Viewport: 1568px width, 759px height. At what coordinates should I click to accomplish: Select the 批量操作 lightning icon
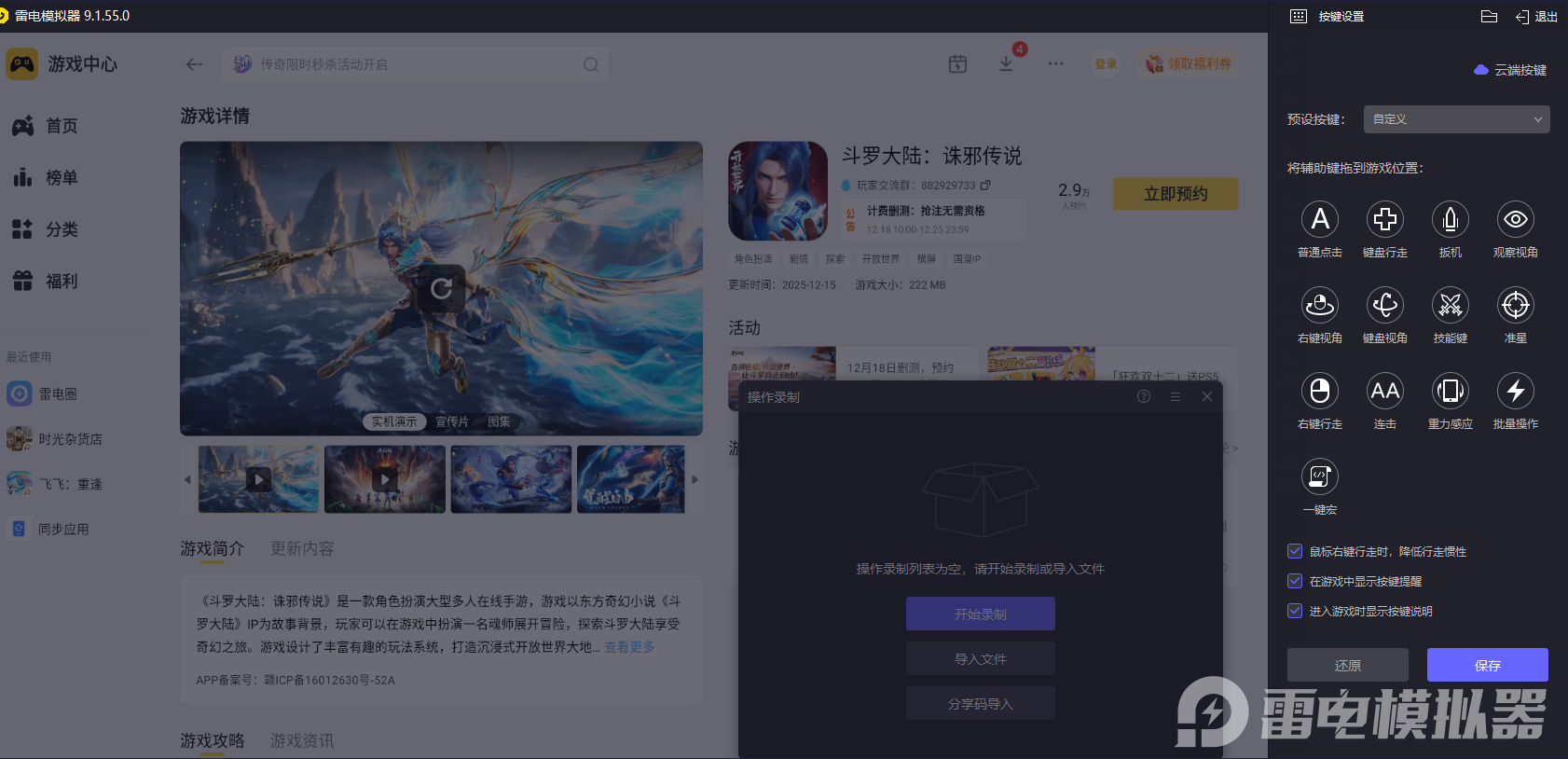tap(1516, 391)
